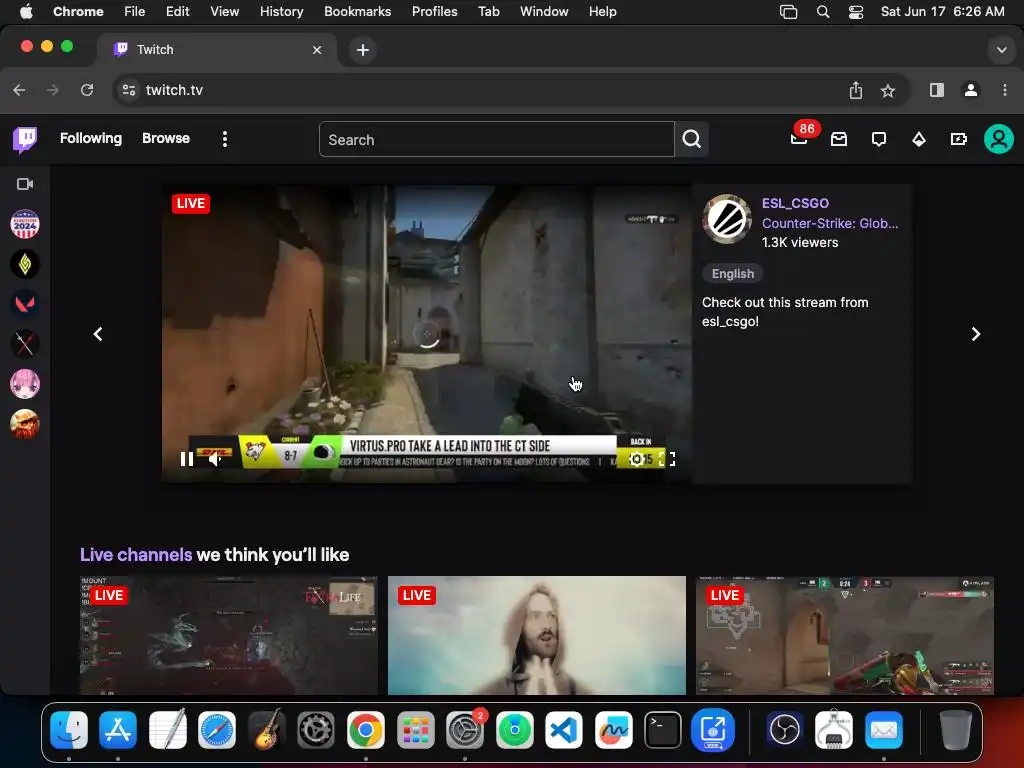Click the Turbo ad-free battery icon
The width and height of the screenshot is (1024, 768).
pyautogui.click(x=959, y=139)
